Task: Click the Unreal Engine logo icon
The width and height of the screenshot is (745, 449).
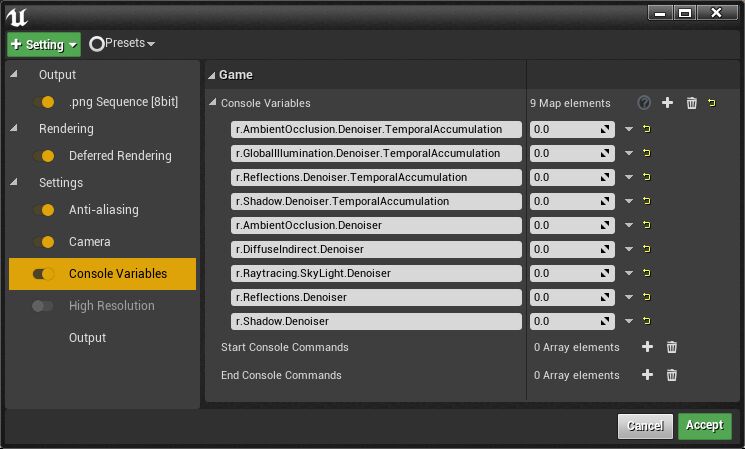Action: click(x=17, y=17)
